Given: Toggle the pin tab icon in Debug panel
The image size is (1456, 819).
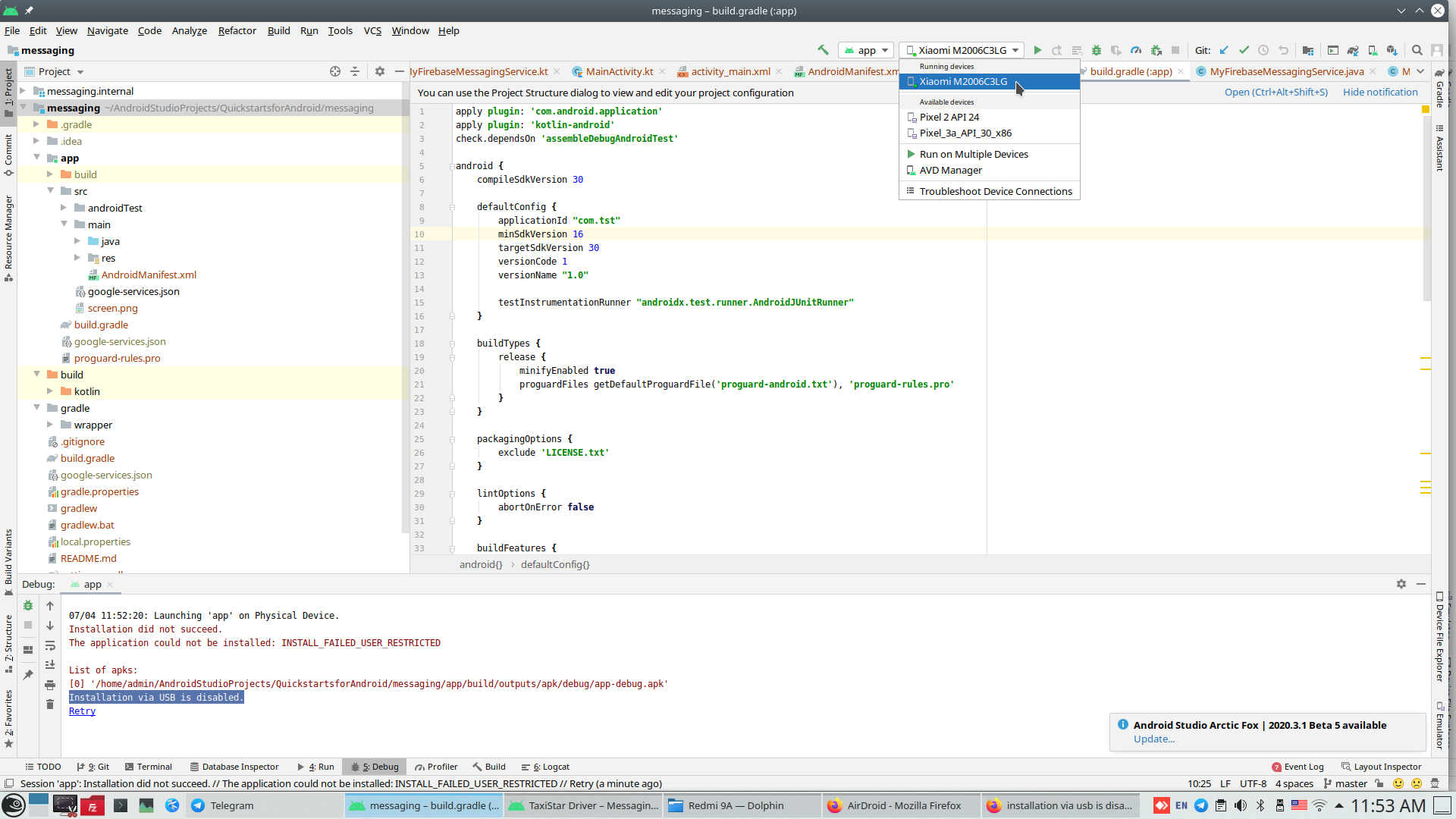Looking at the screenshot, I should [x=28, y=674].
